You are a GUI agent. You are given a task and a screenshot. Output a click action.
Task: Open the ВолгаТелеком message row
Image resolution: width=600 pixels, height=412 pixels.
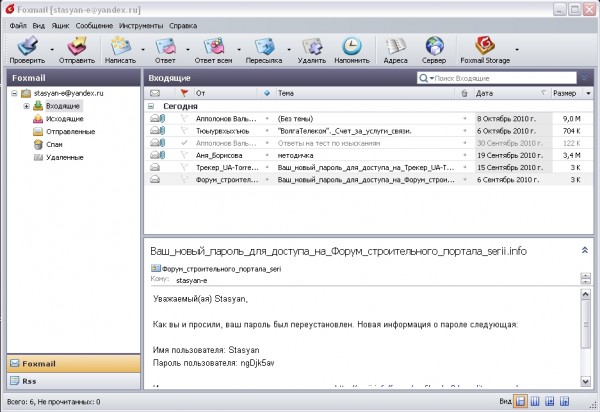[369, 131]
